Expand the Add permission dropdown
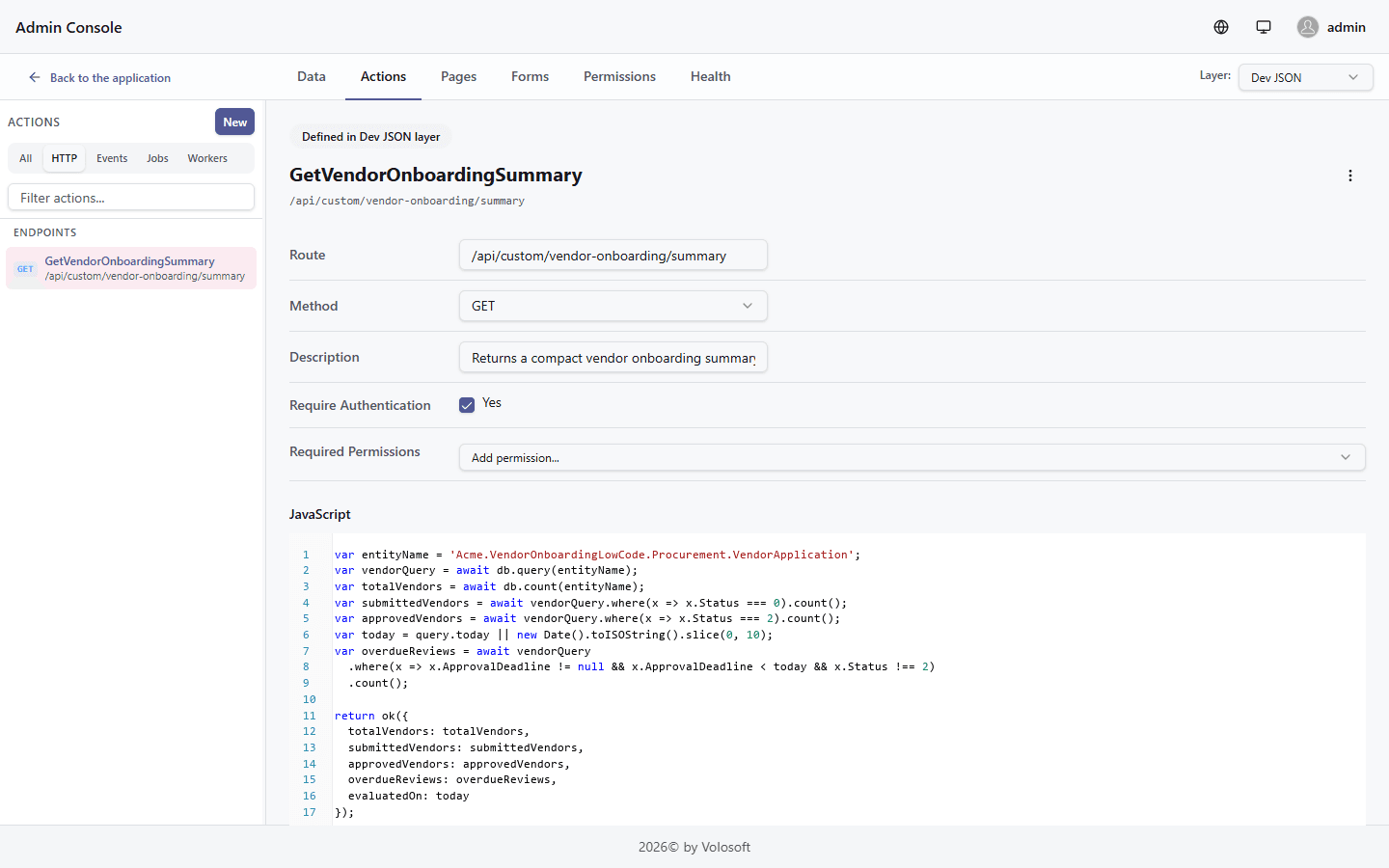This screenshot has height=868, width=1389. tap(912, 457)
